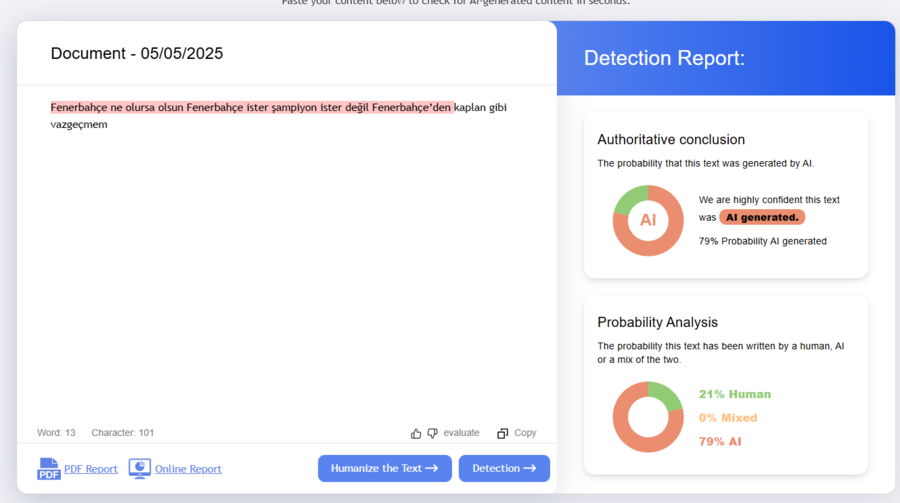This screenshot has width=900, height=503.
Task: Open the Online Report link
Action: pos(188,469)
